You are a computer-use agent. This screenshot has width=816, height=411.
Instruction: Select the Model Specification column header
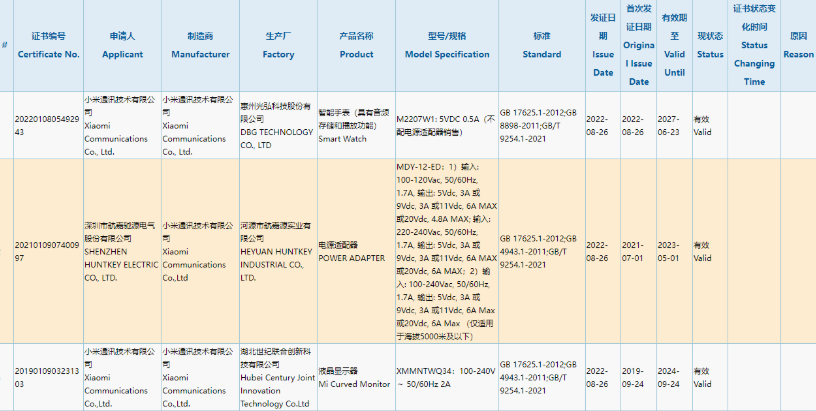447,45
